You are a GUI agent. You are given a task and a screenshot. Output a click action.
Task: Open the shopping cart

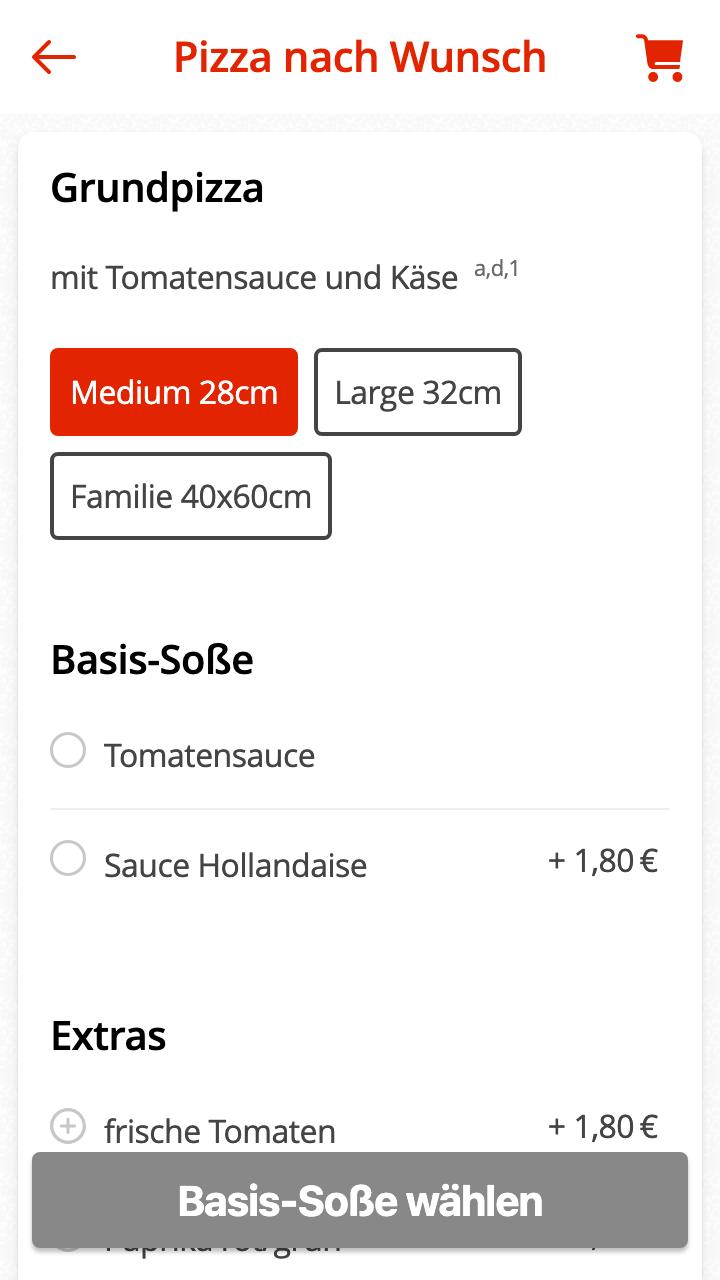tap(660, 58)
